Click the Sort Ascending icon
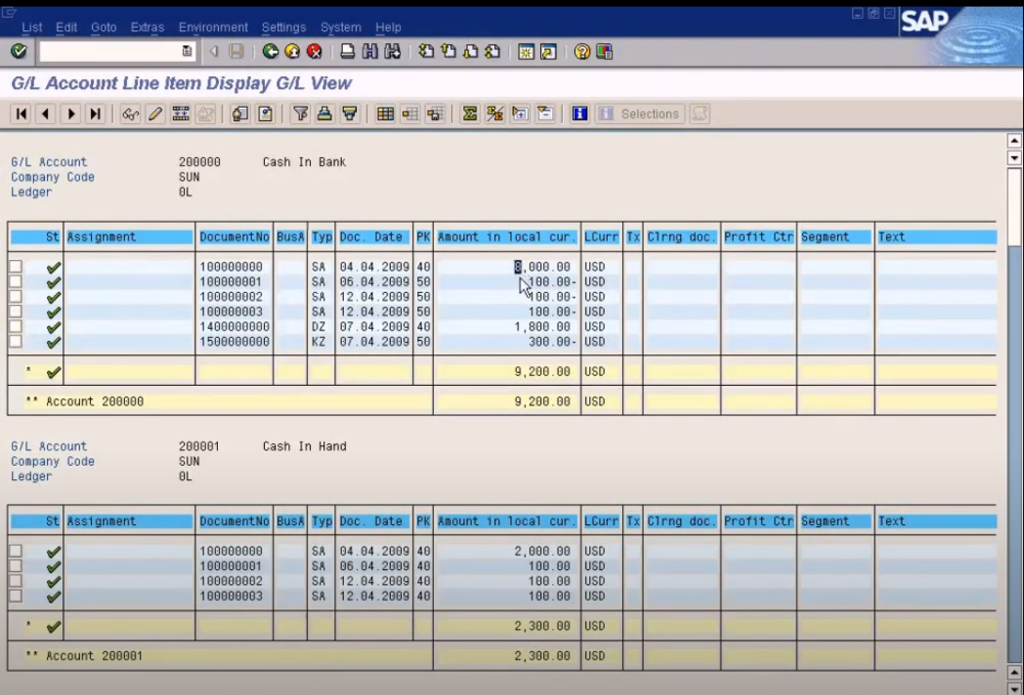Viewport: 1024px width, 695px height. point(325,114)
